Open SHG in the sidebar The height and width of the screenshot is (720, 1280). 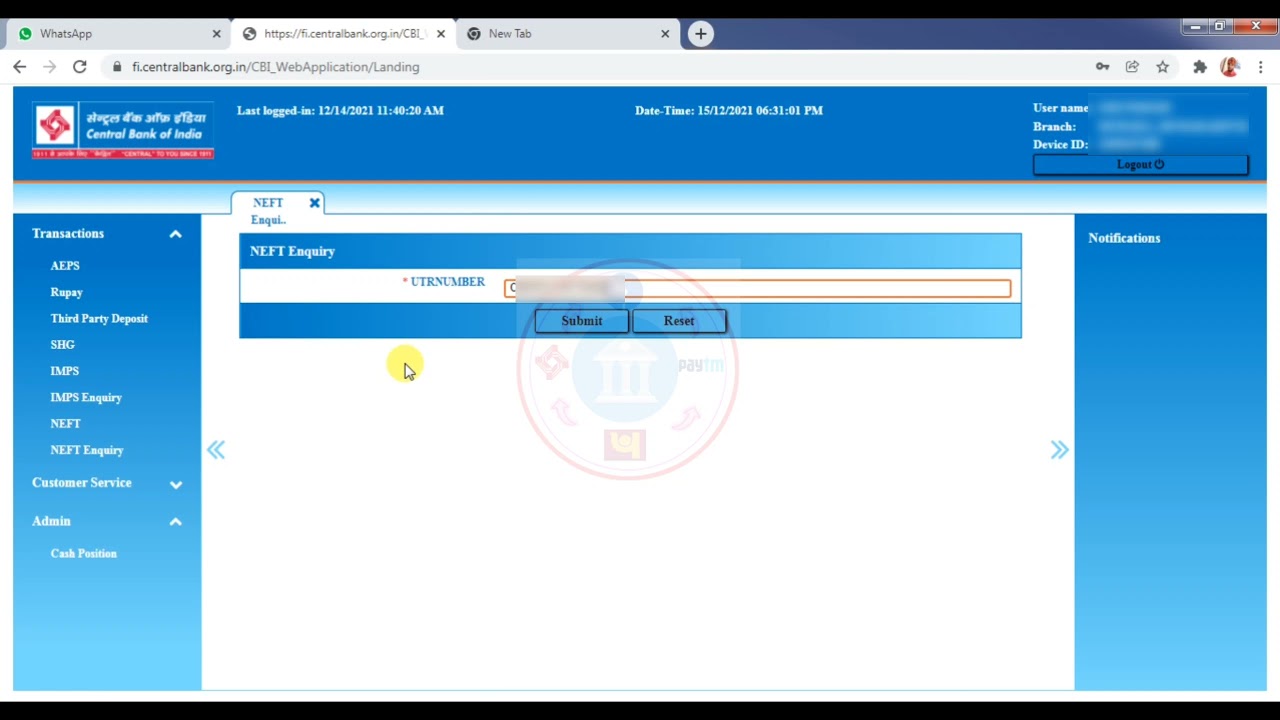(x=62, y=345)
